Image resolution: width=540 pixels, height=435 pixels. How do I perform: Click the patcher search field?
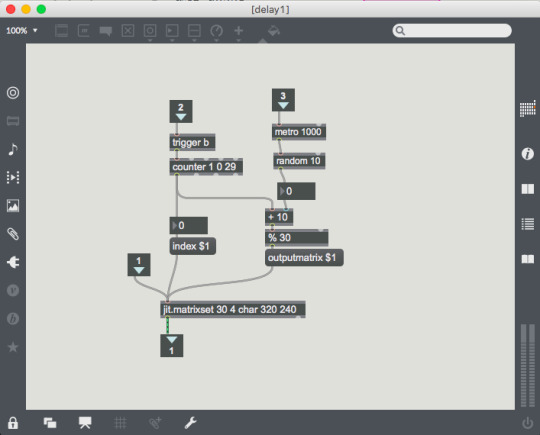[x=452, y=31]
